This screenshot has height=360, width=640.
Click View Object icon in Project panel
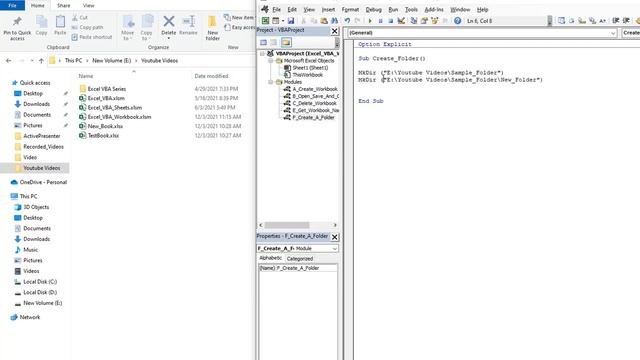tap(273, 42)
